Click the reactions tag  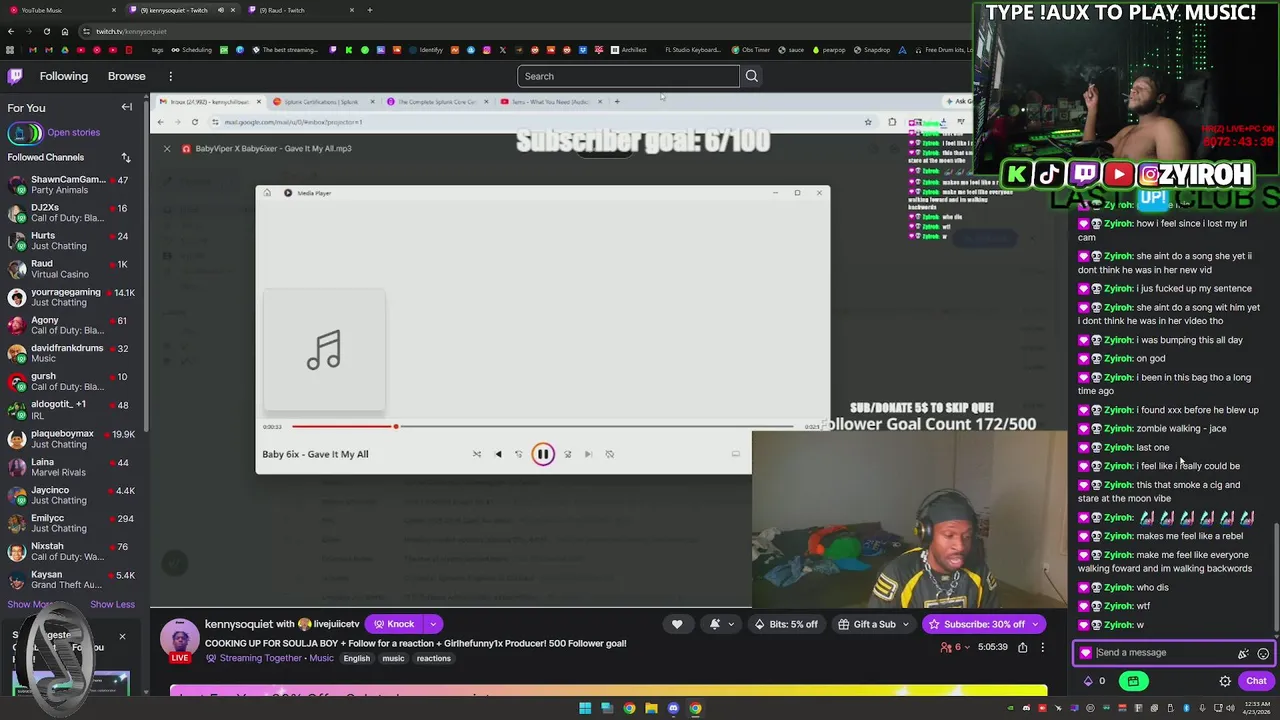pyautogui.click(x=433, y=658)
